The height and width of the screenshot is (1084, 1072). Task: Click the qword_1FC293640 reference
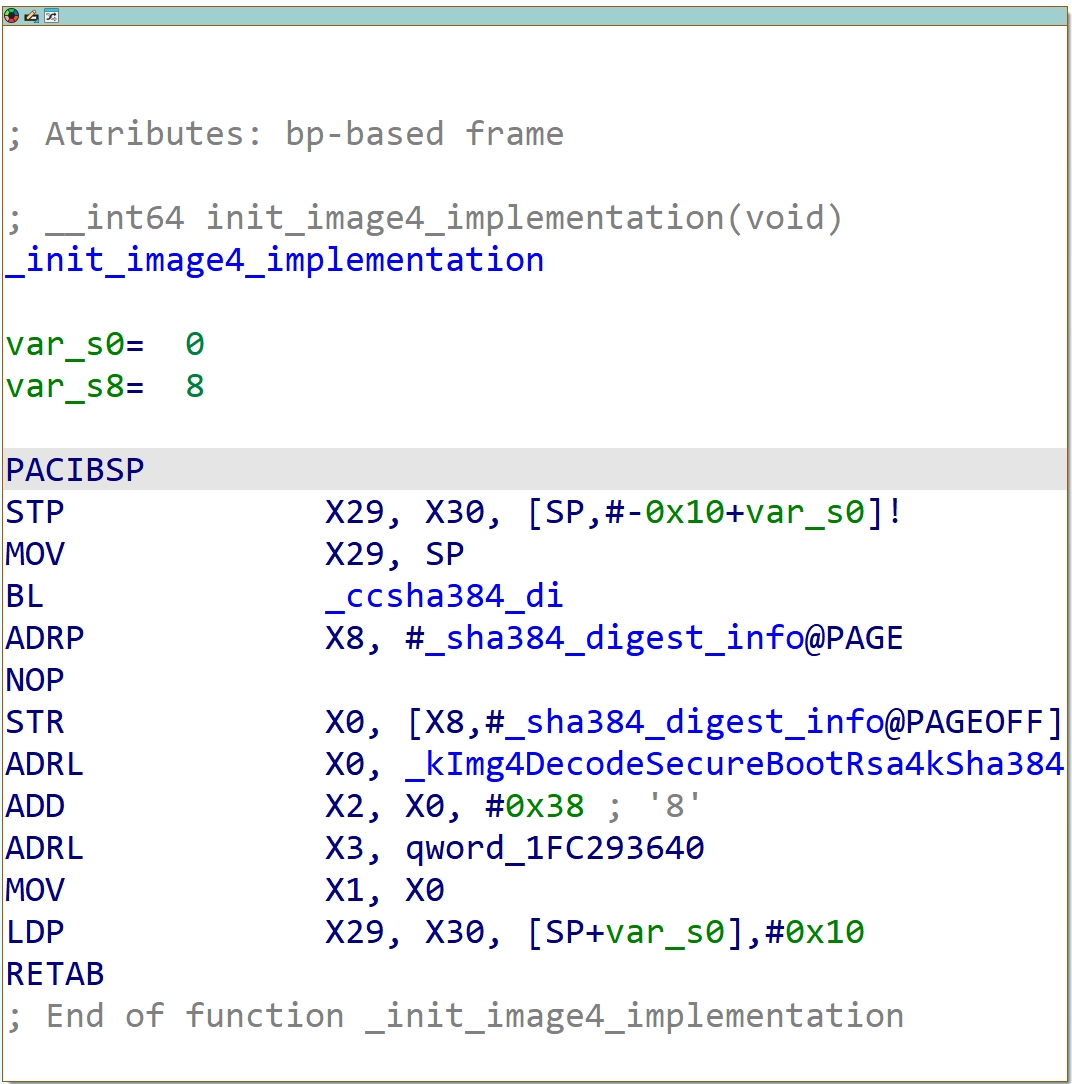point(554,848)
